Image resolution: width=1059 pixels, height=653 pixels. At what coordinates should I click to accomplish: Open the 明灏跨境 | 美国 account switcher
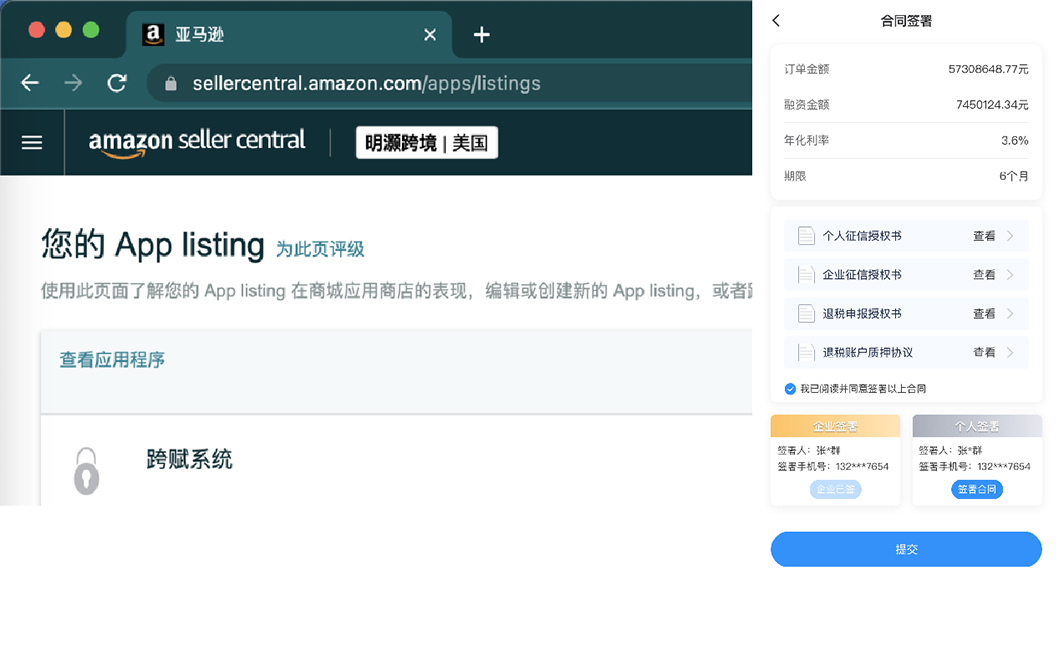pyautogui.click(x=427, y=142)
